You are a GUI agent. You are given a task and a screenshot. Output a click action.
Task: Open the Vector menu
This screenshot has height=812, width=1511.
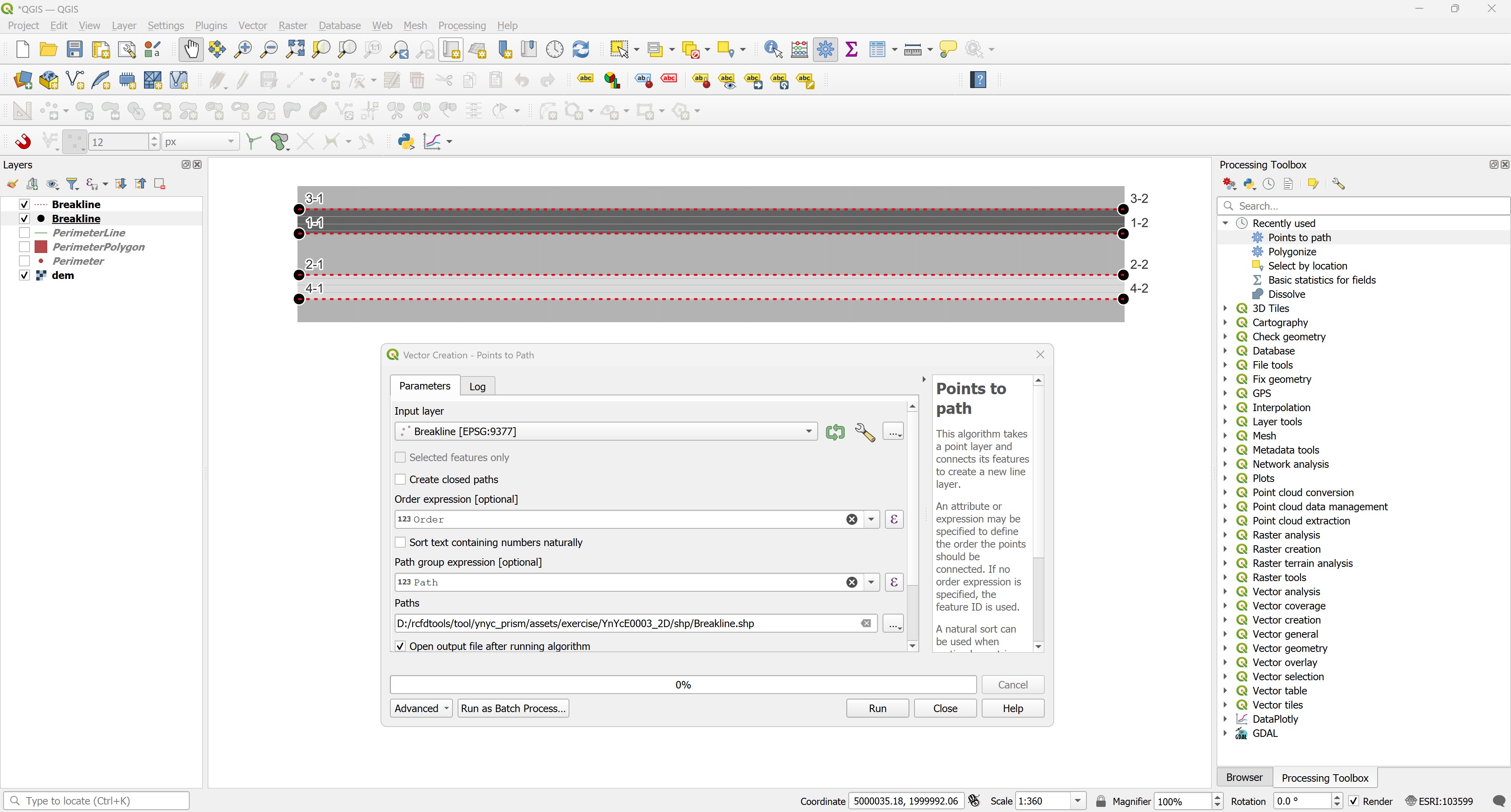[252, 25]
